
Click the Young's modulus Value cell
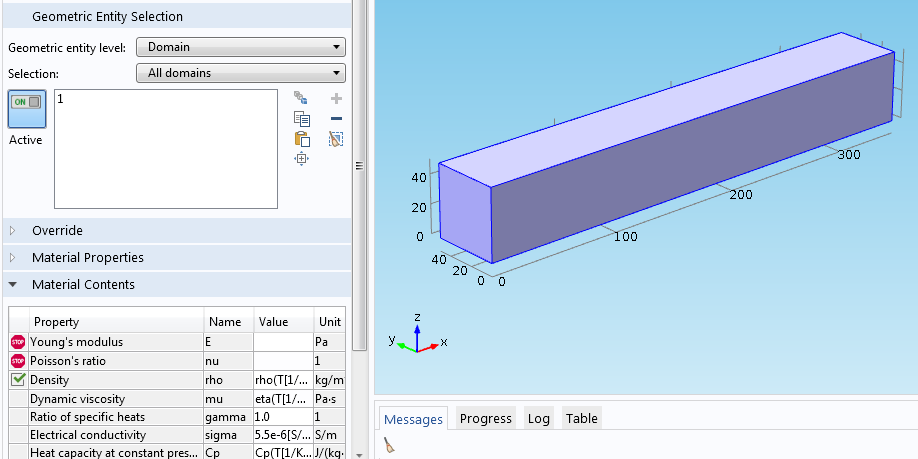tap(282, 342)
